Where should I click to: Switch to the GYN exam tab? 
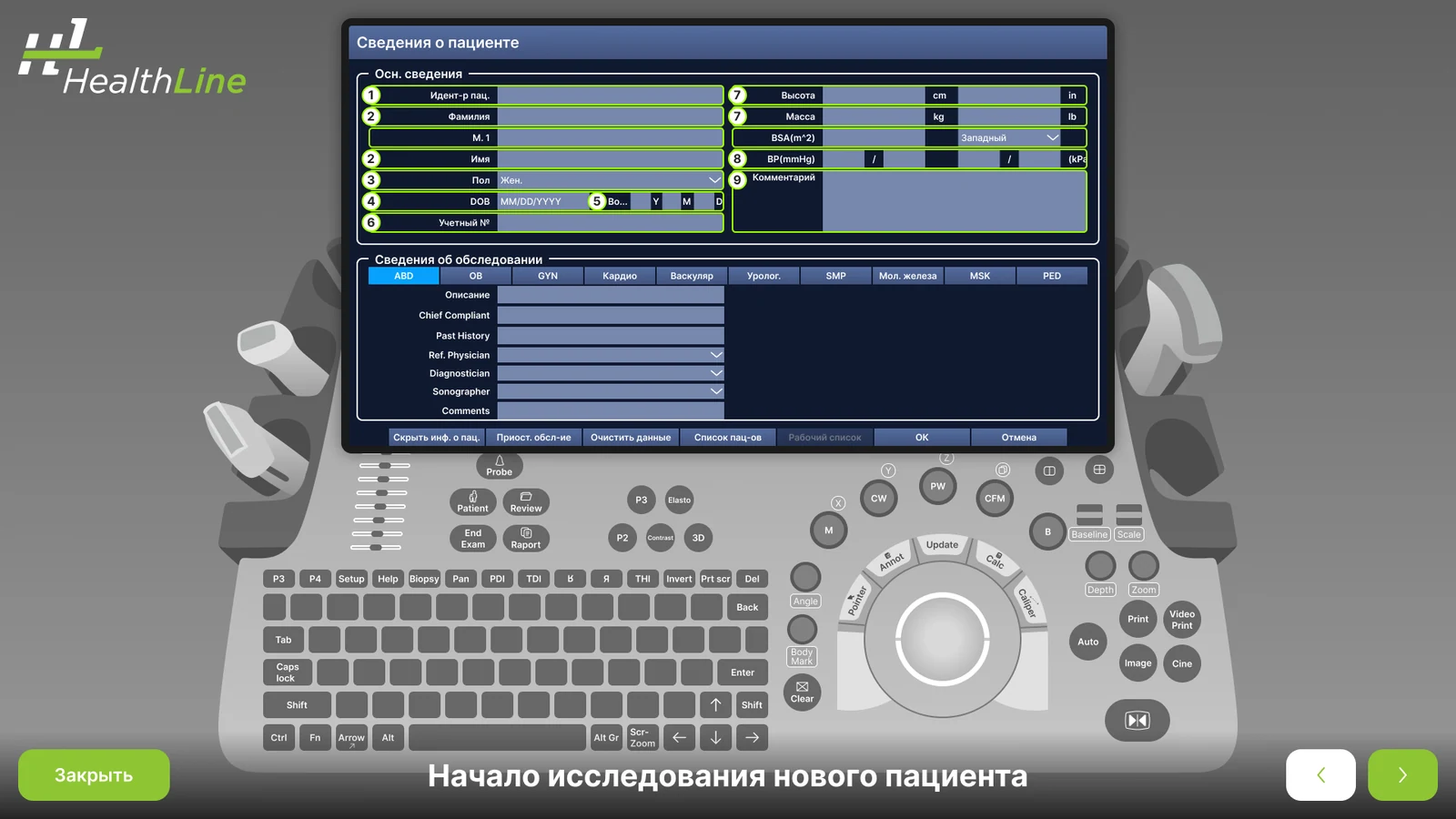tap(548, 276)
